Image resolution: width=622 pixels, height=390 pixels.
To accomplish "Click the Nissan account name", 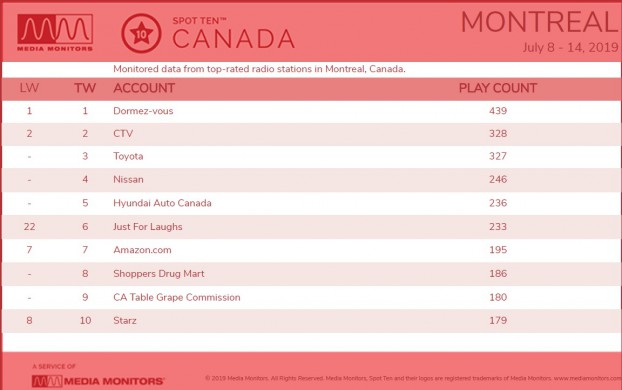I will (128, 179).
